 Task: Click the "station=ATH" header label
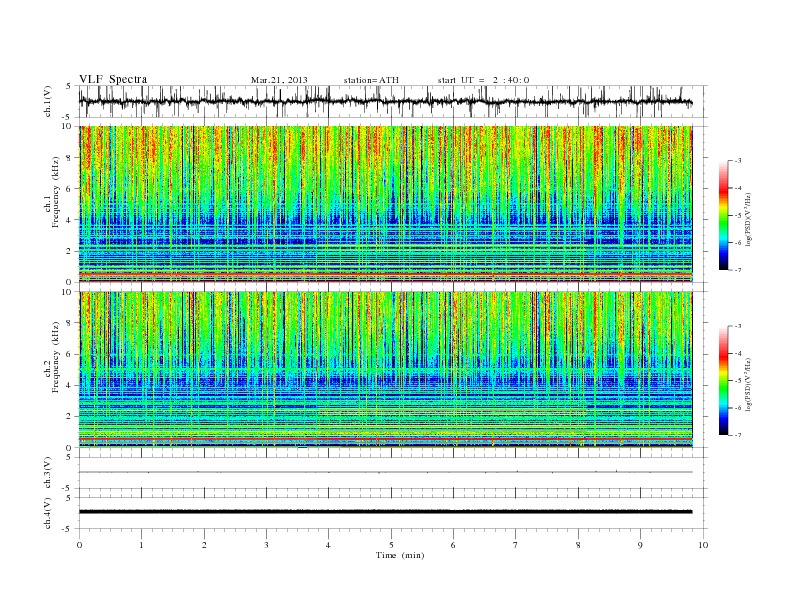point(371,80)
